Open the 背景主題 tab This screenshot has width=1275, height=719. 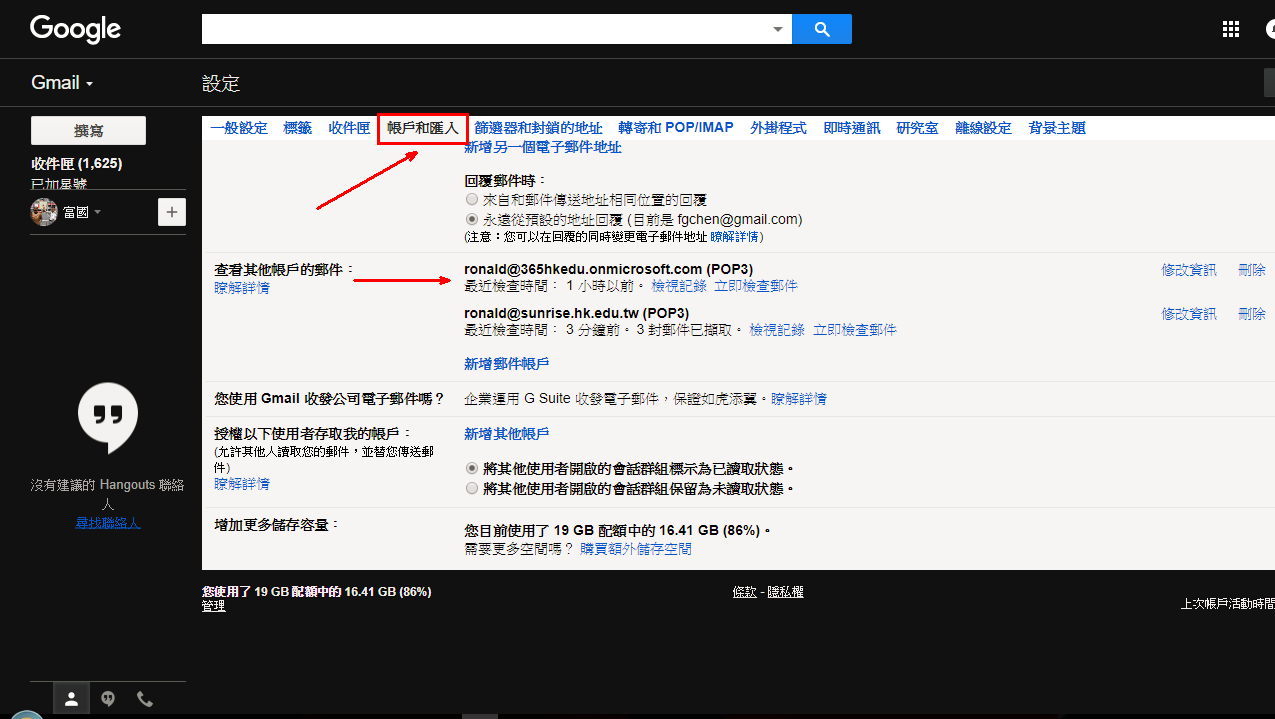[1057, 128]
